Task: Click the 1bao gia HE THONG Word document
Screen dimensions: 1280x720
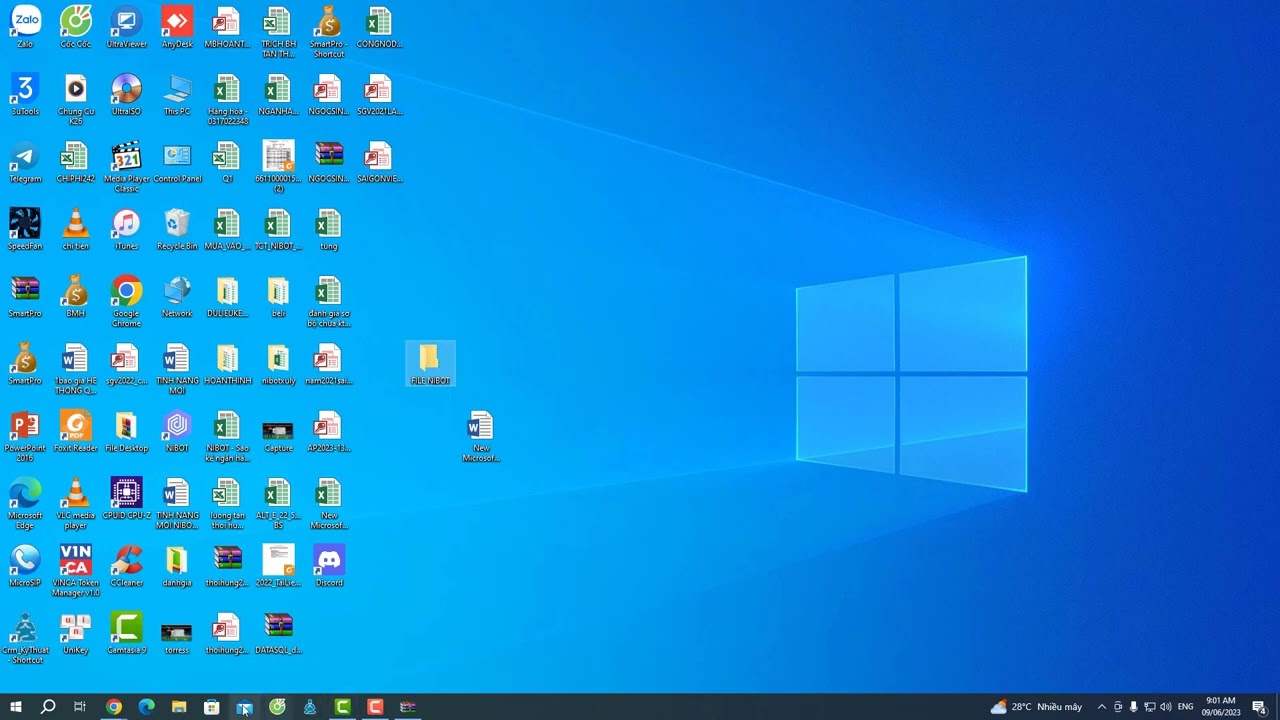Action: click(x=76, y=369)
